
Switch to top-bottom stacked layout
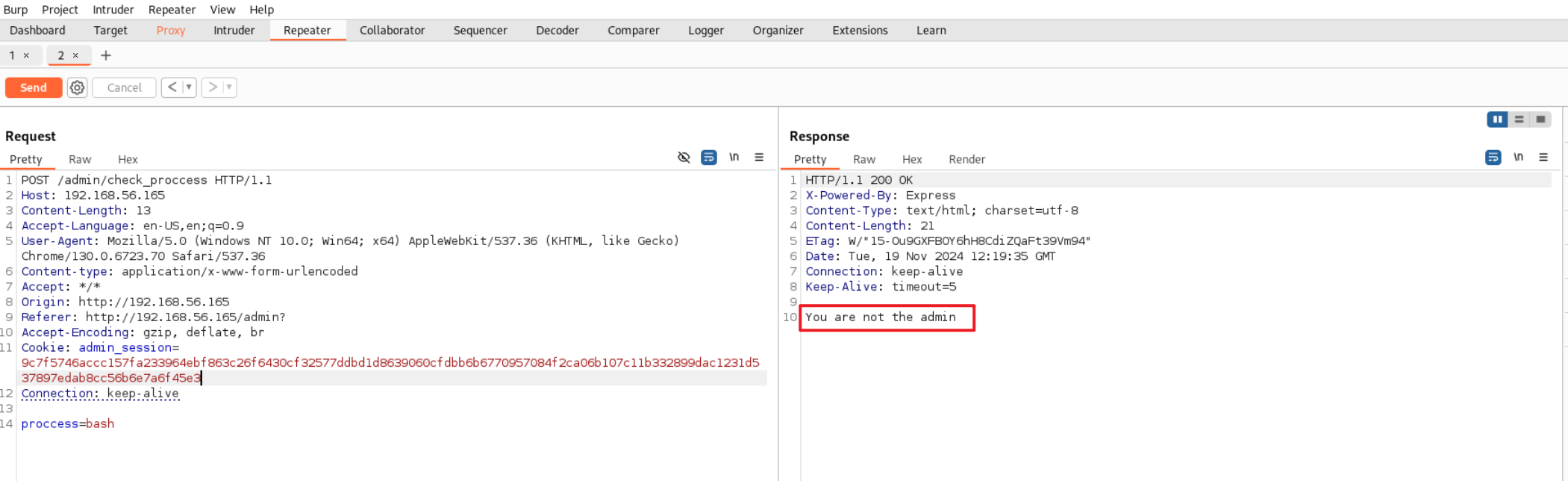(x=1519, y=120)
